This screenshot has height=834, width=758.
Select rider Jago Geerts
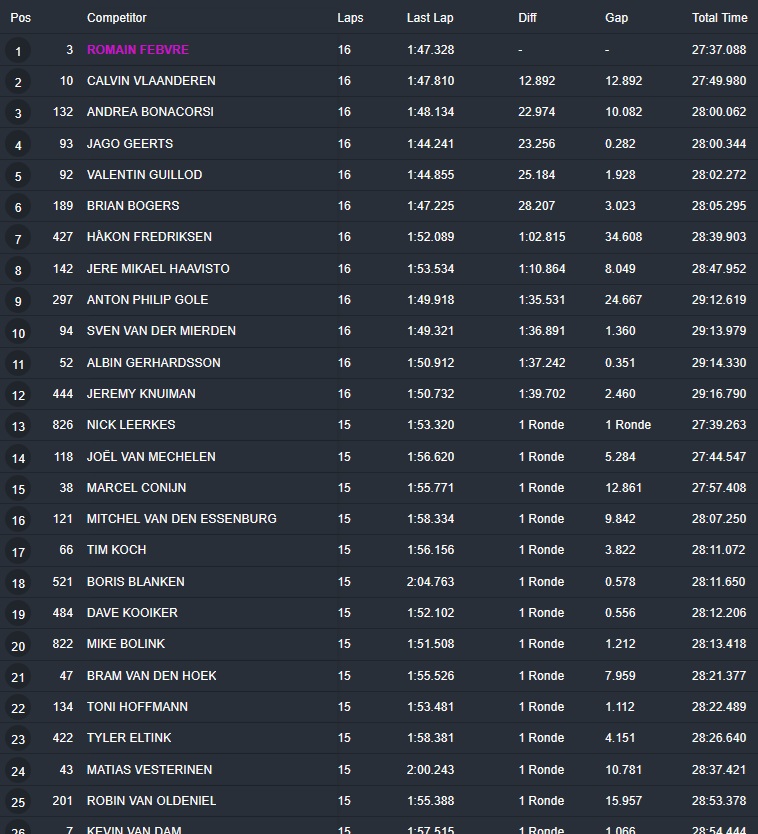(x=130, y=144)
